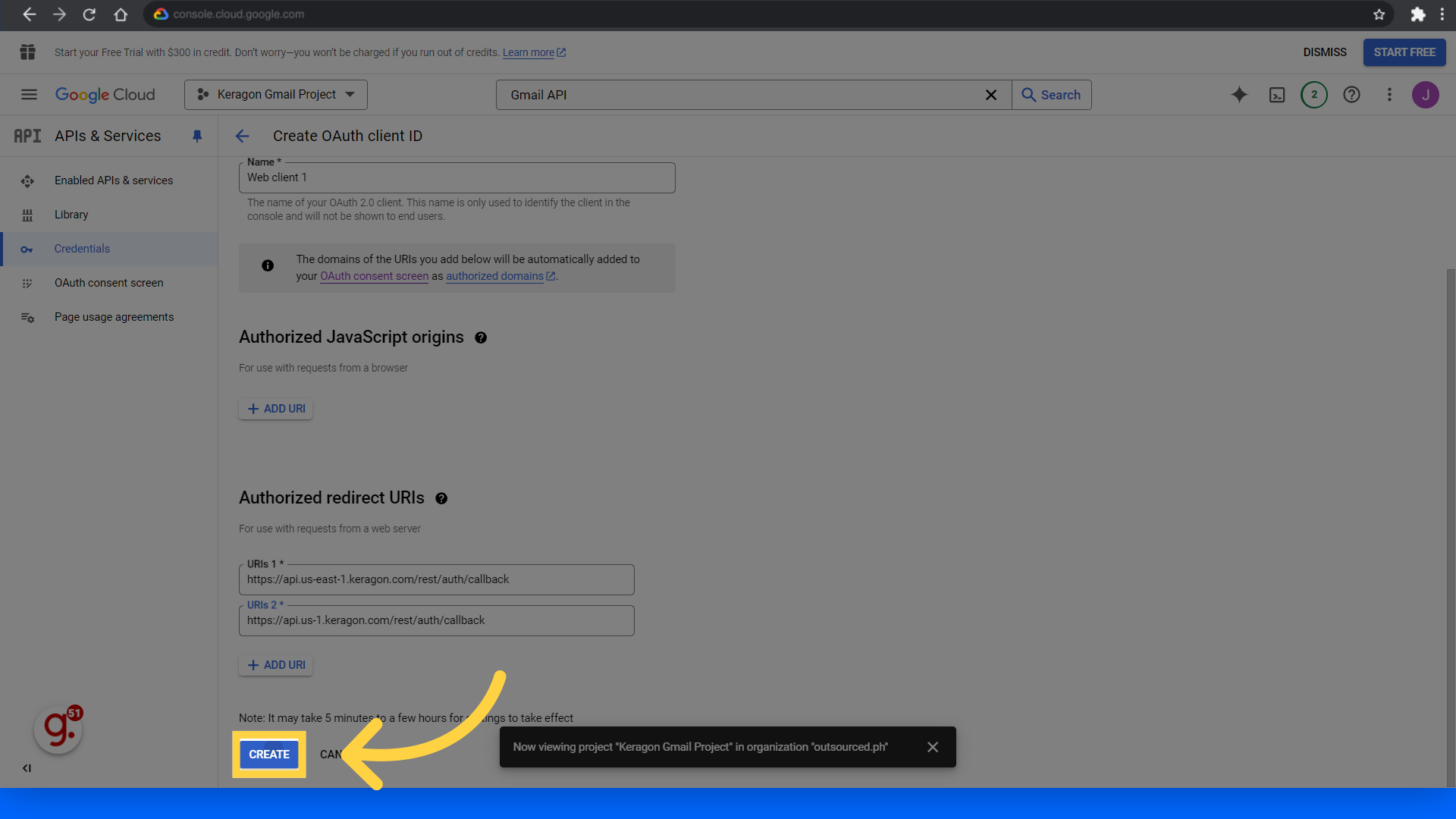Go back with the browser back arrow
The image size is (1456, 819).
(x=29, y=14)
